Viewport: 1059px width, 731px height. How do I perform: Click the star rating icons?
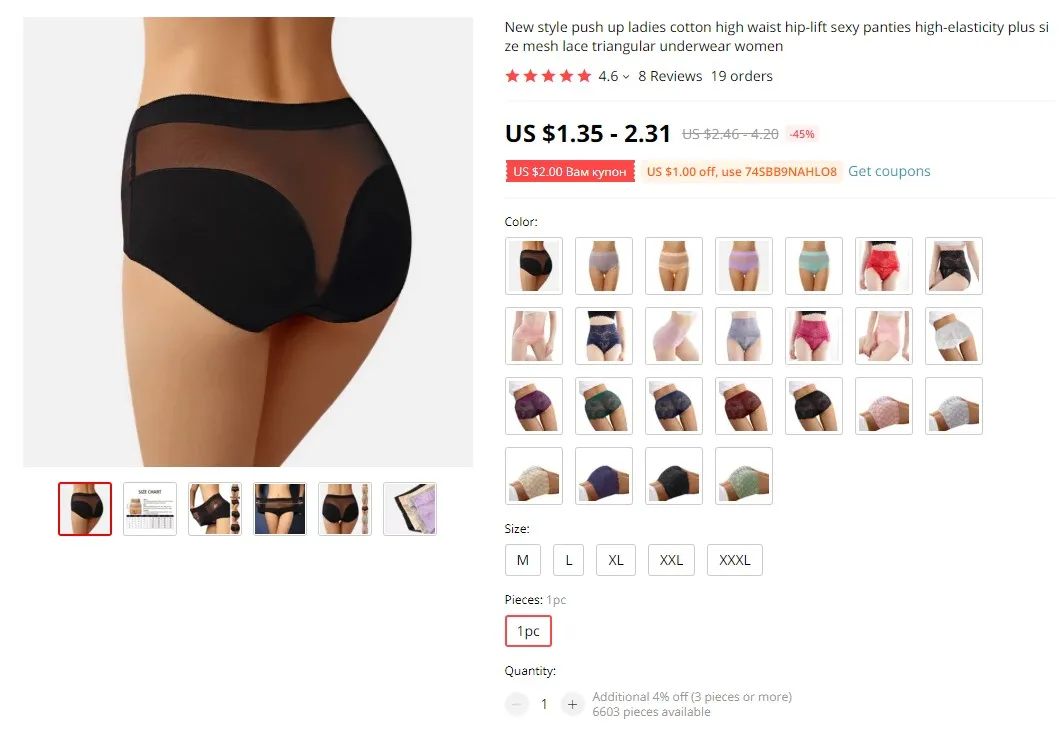tap(548, 76)
